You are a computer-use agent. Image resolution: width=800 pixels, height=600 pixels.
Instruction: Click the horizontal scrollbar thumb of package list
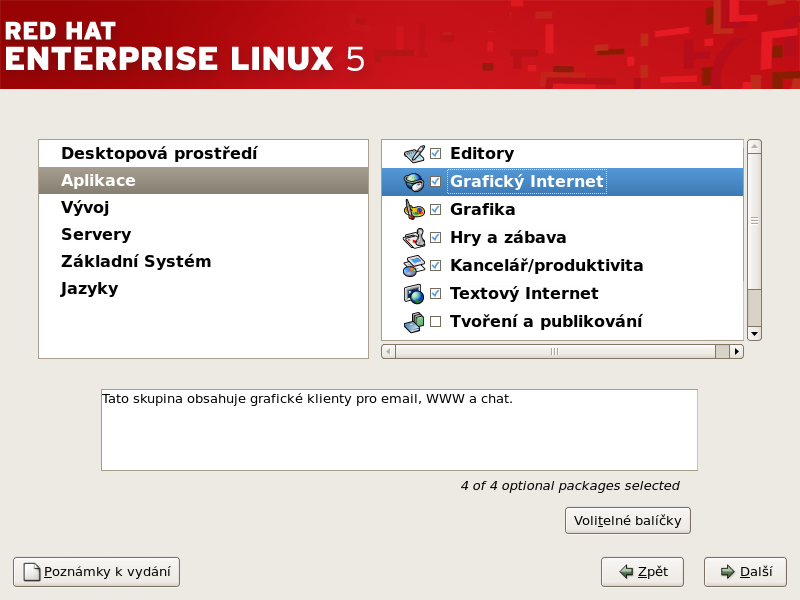(555, 351)
